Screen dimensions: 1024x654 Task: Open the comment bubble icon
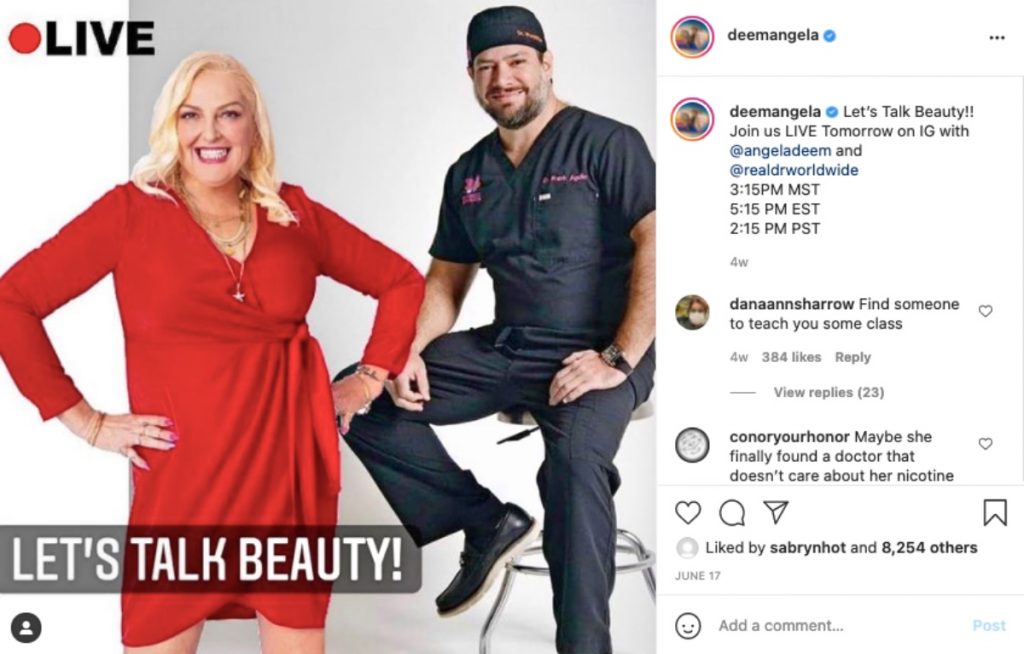732,513
